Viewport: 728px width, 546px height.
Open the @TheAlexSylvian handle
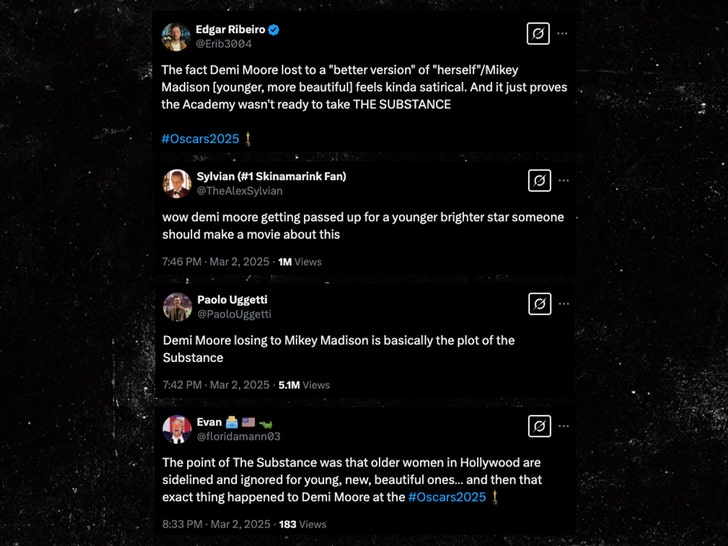[x=239, y=191]
